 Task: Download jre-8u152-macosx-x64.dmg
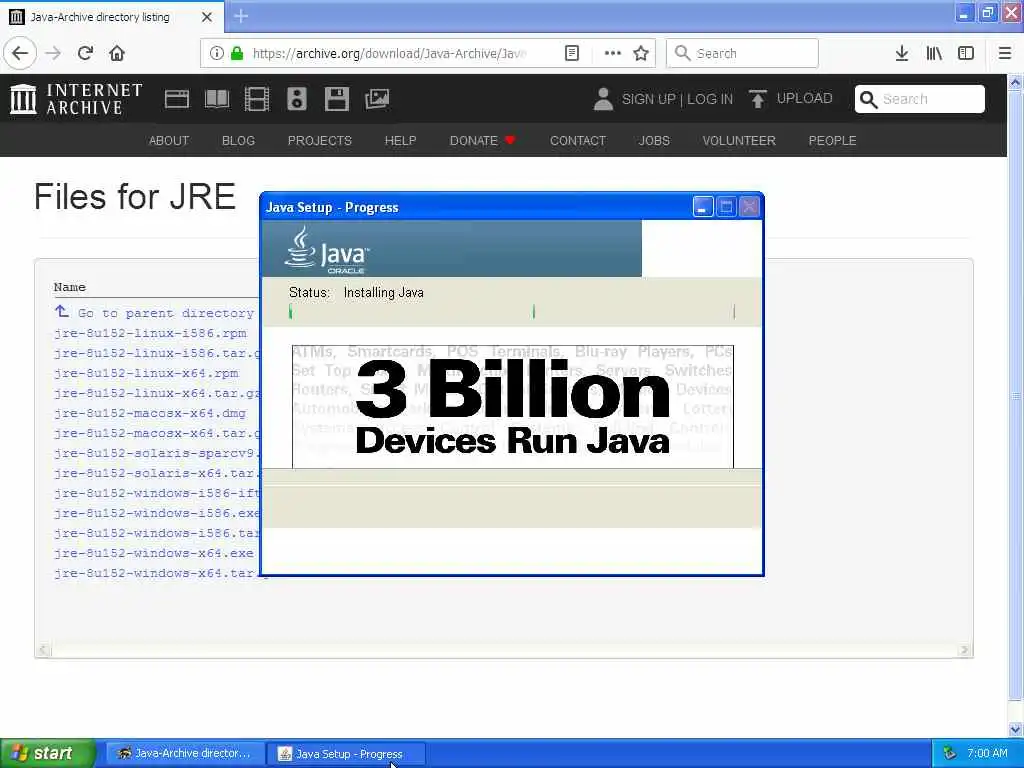click(150, 413)
